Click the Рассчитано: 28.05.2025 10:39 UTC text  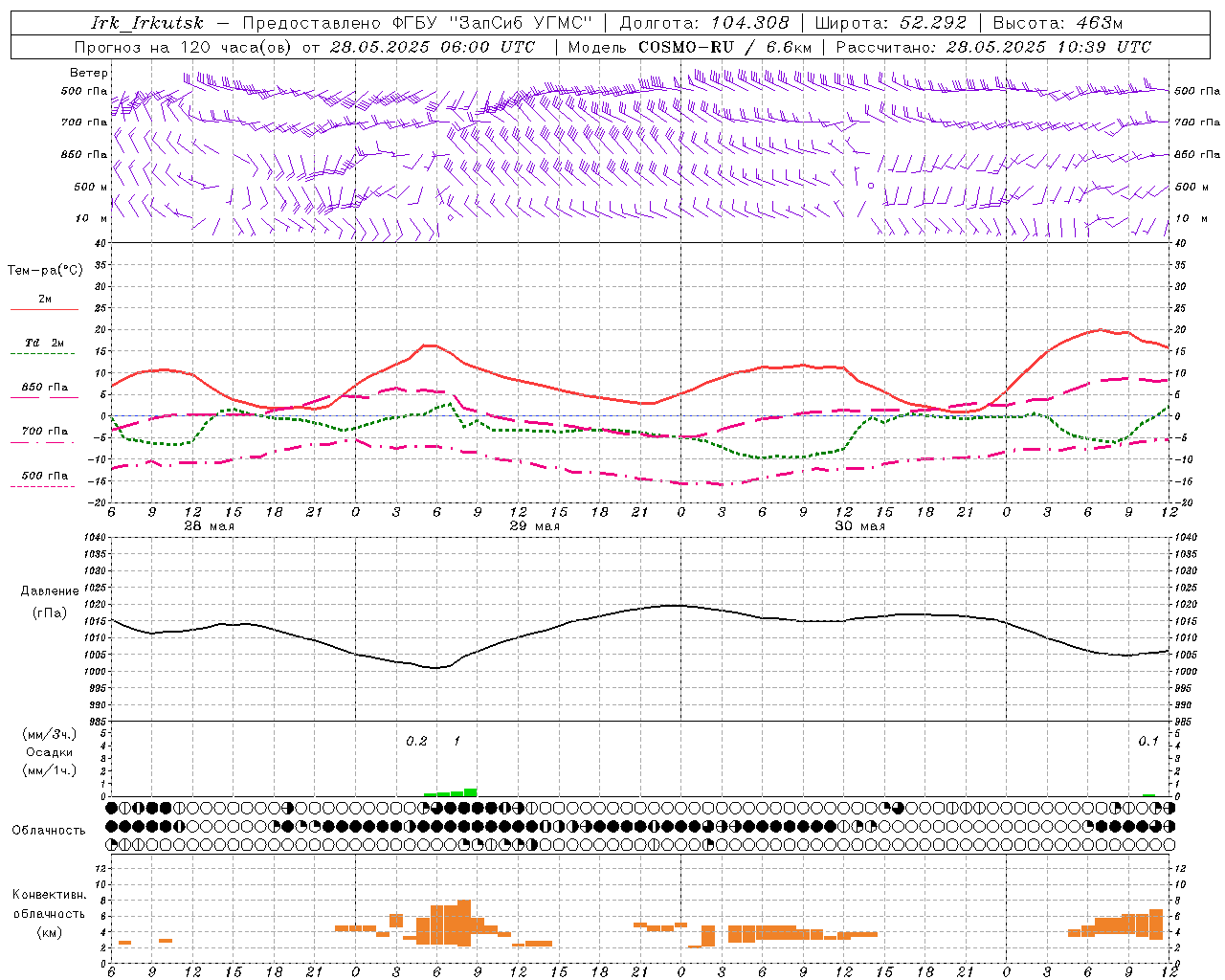[993, 47]
